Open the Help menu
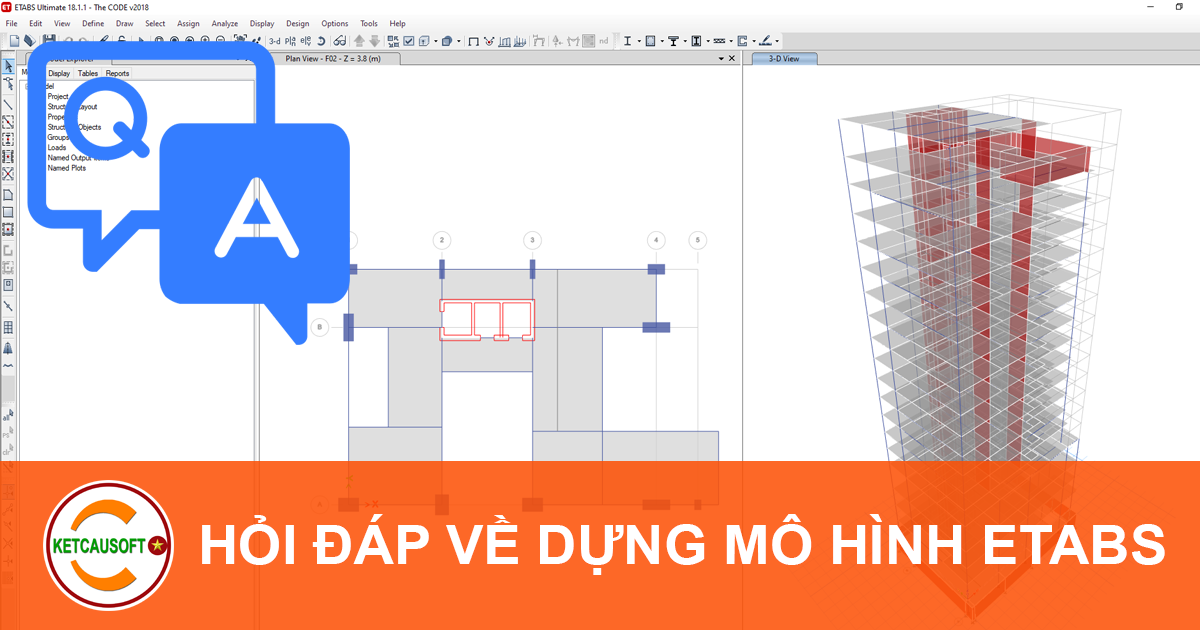1200x630 pixels. (x=398, y=23)
